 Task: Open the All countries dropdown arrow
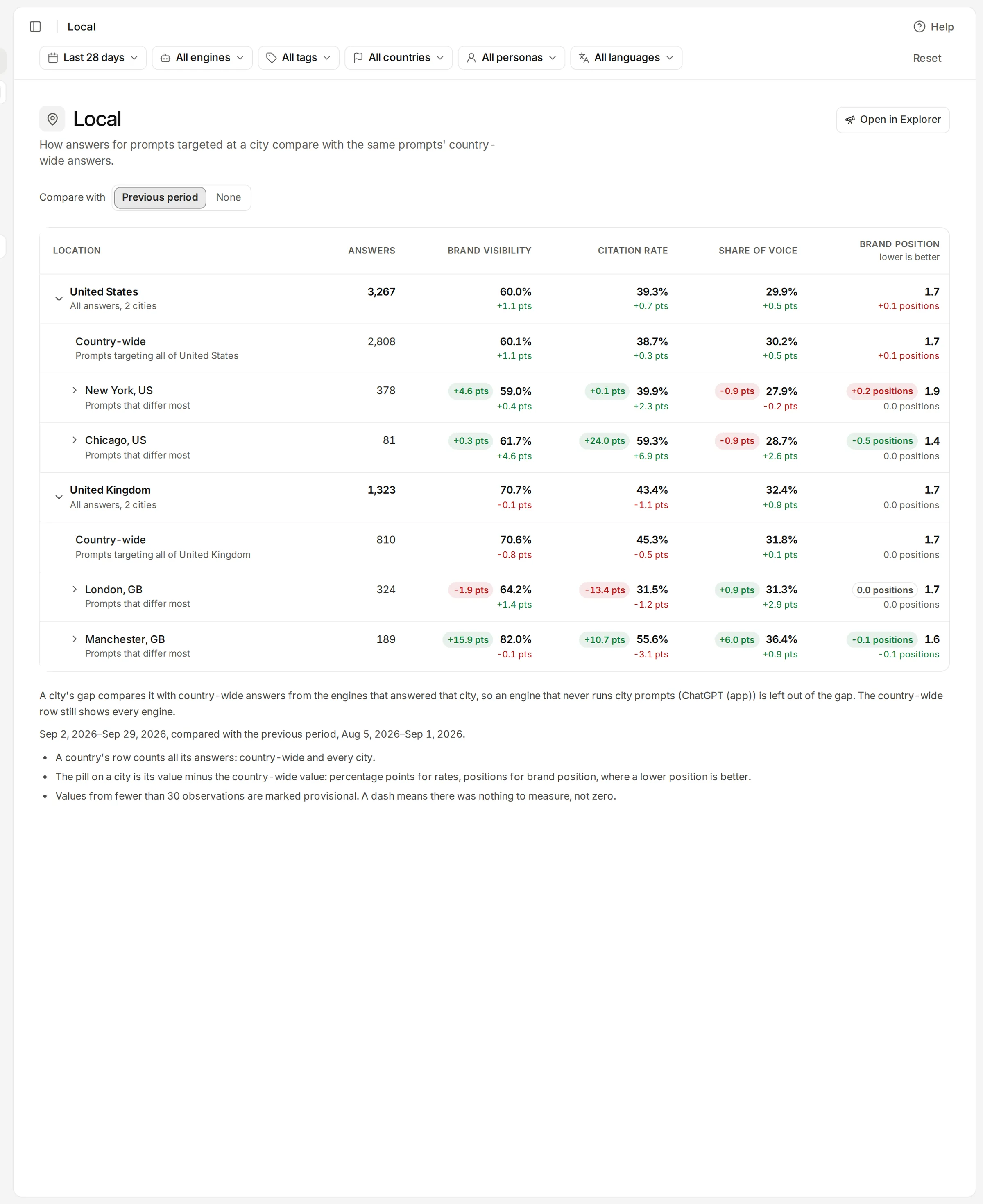point(440,58)
